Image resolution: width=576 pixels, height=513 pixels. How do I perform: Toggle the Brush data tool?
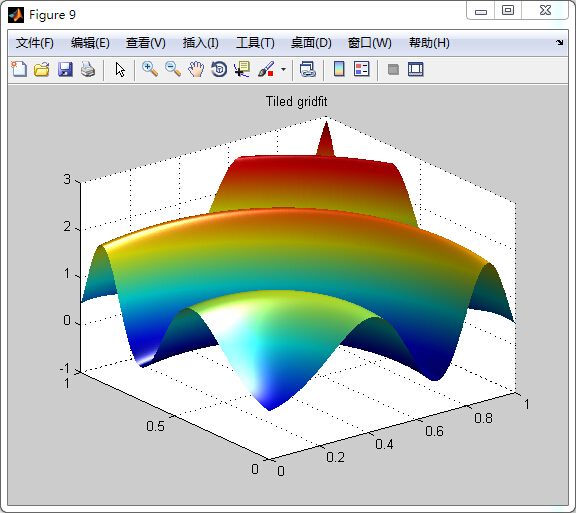(266, 69)
